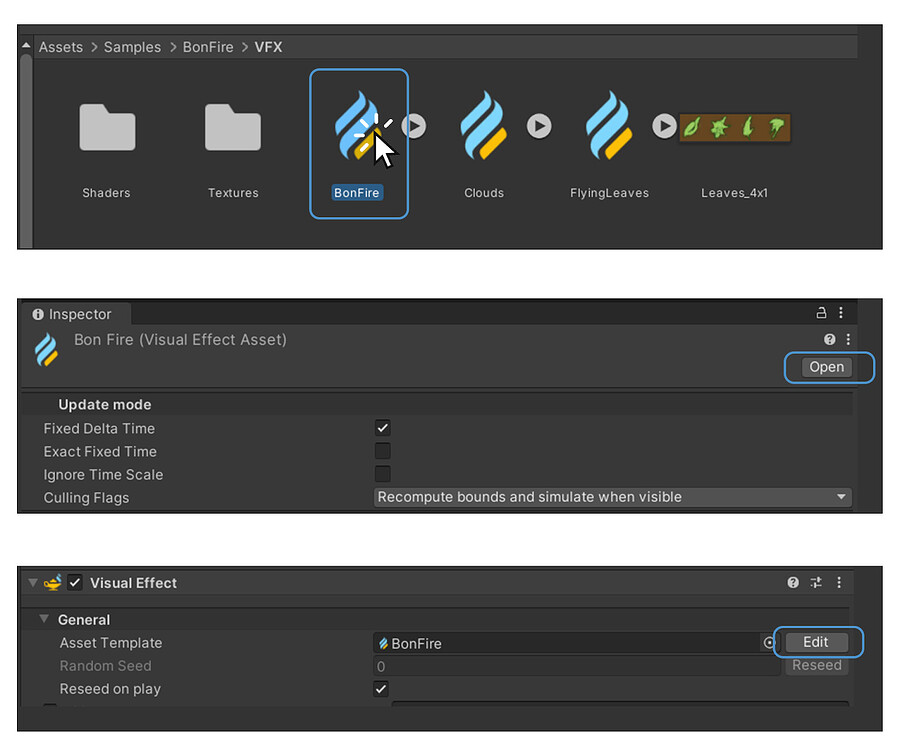This screenshot has height=750, width=906.
Task: Open the Visual Effect component kebab menu
Action: coord(839,582)
